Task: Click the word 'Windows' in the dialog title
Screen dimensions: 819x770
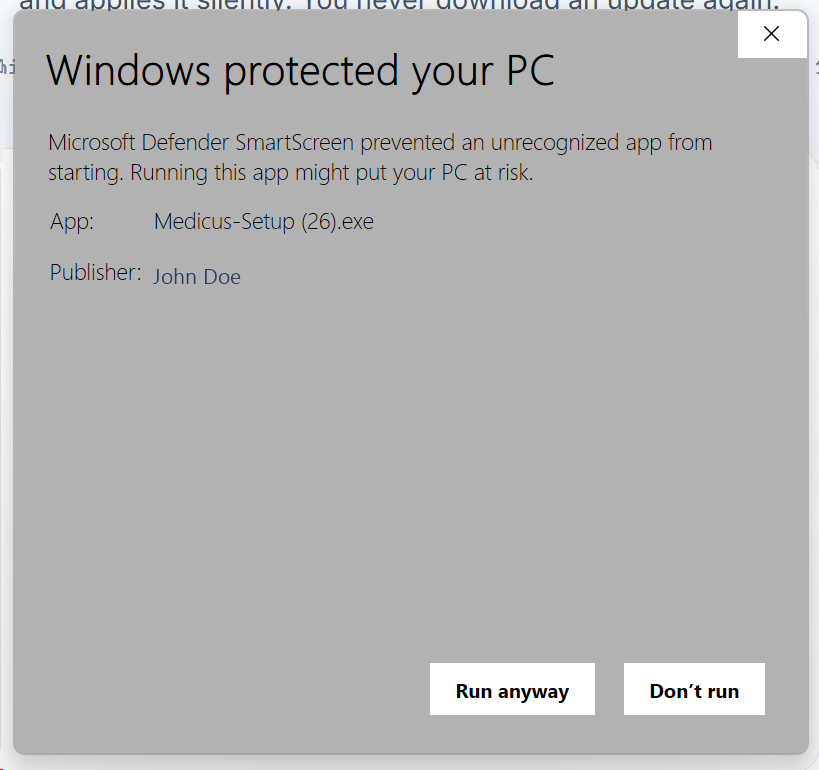Action: 128,71
